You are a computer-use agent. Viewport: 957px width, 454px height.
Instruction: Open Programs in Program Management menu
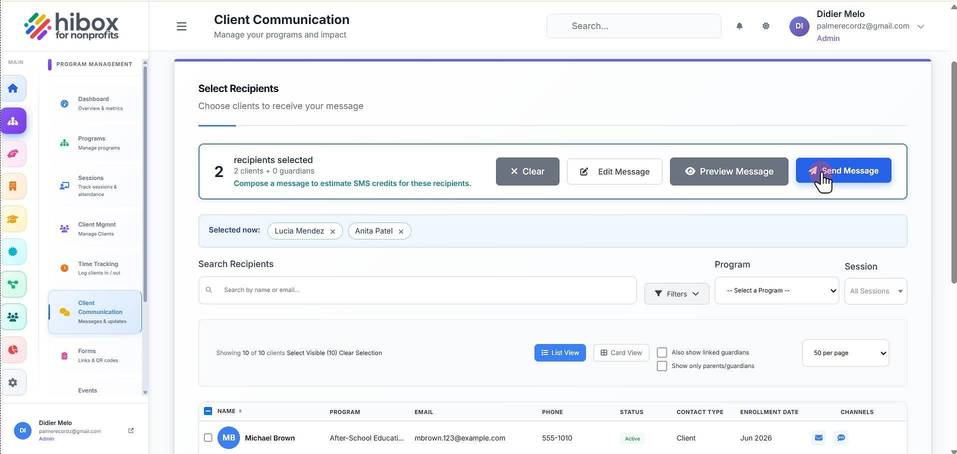(x=95, y=143)
